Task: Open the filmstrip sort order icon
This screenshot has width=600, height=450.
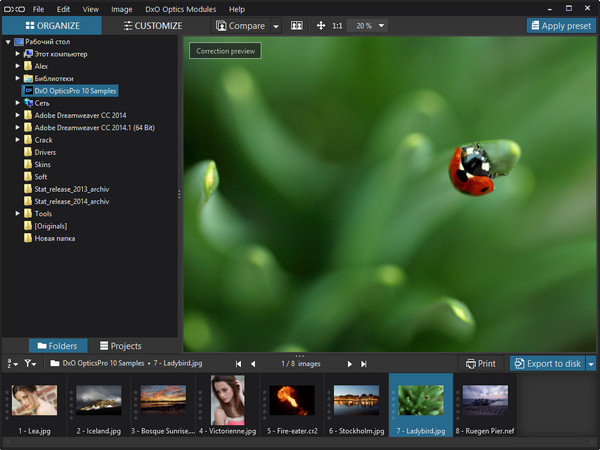Action: click(11, 364)
